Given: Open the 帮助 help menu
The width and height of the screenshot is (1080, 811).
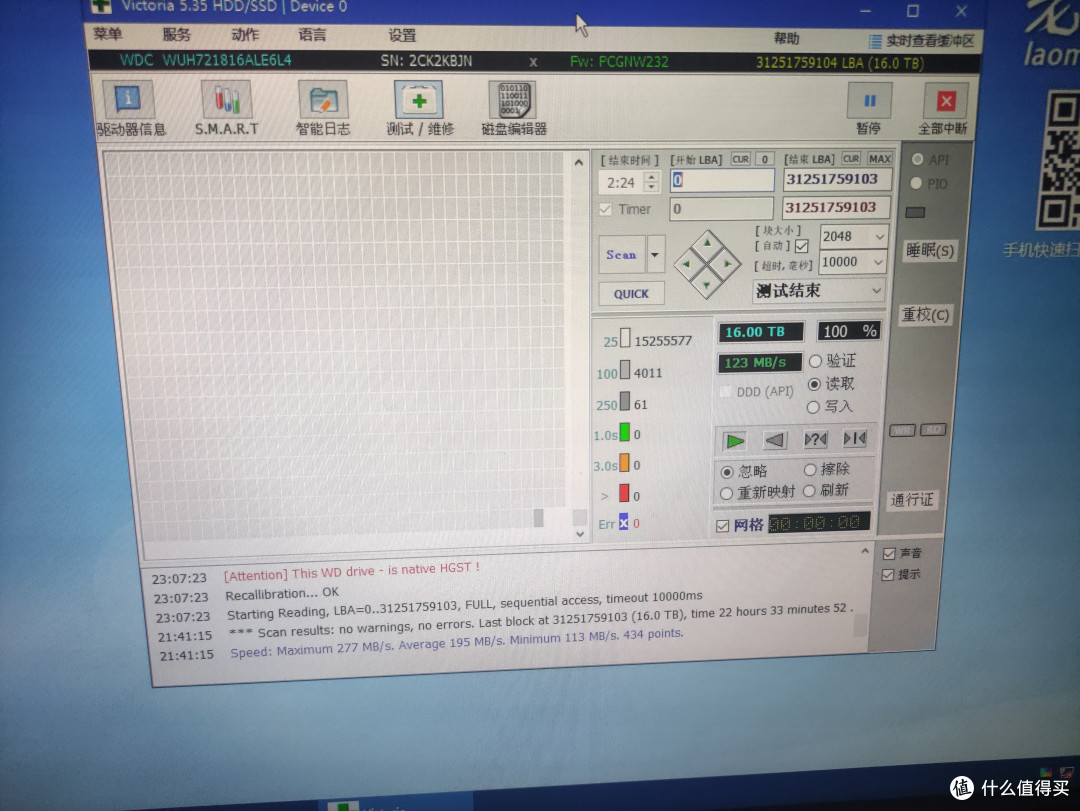Looking at the screenshot, I should [786, 39].
